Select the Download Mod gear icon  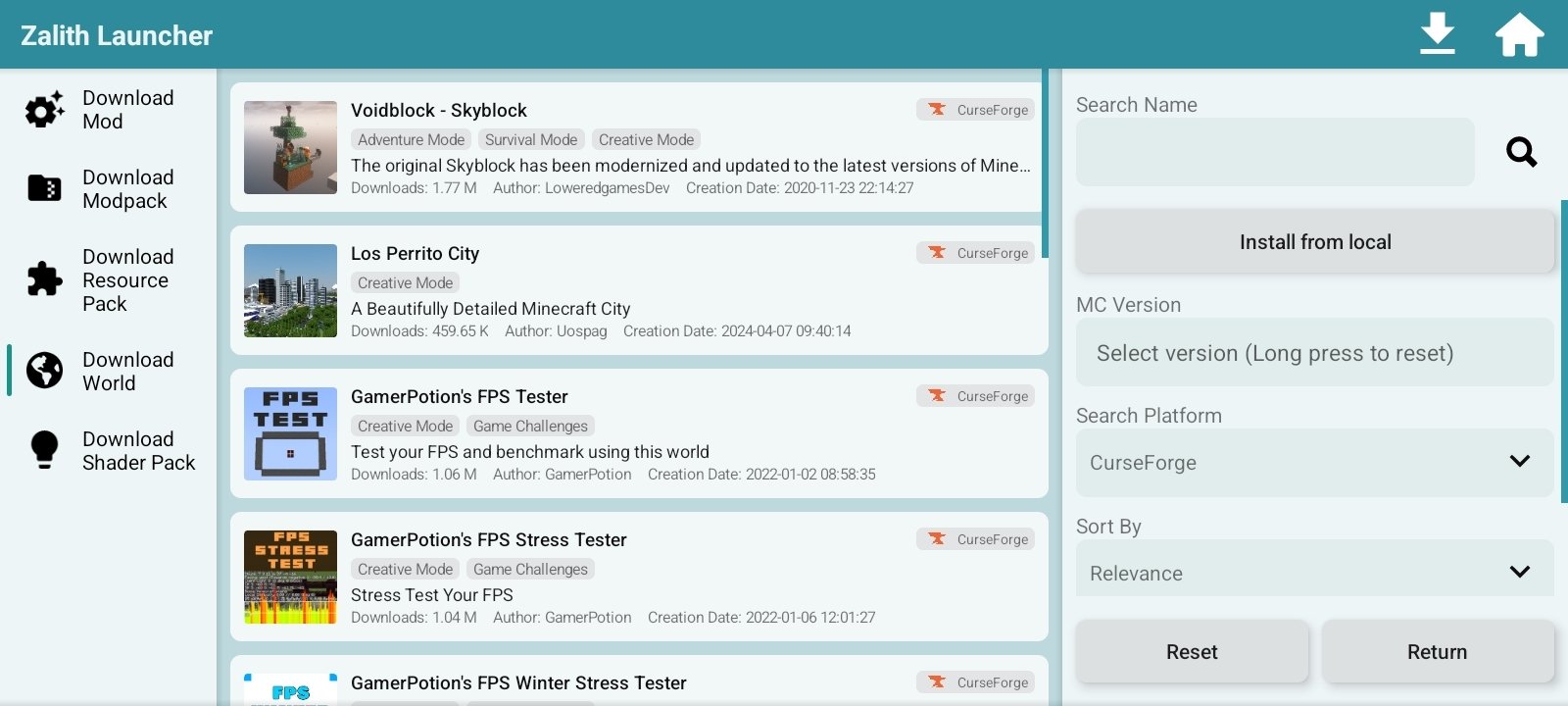tap(44, 110)
